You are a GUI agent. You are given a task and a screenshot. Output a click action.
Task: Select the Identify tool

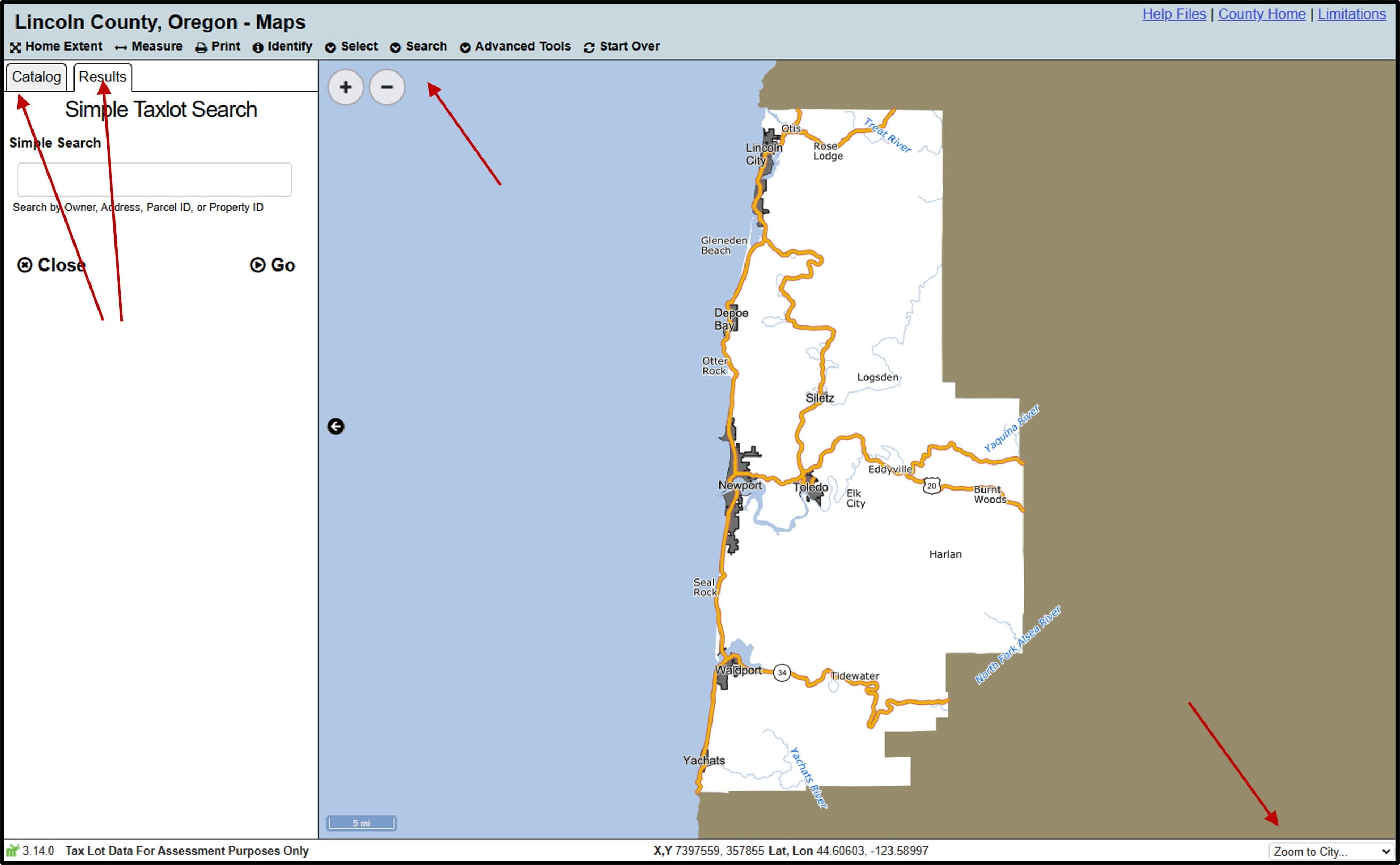click(x=283, y=46)
